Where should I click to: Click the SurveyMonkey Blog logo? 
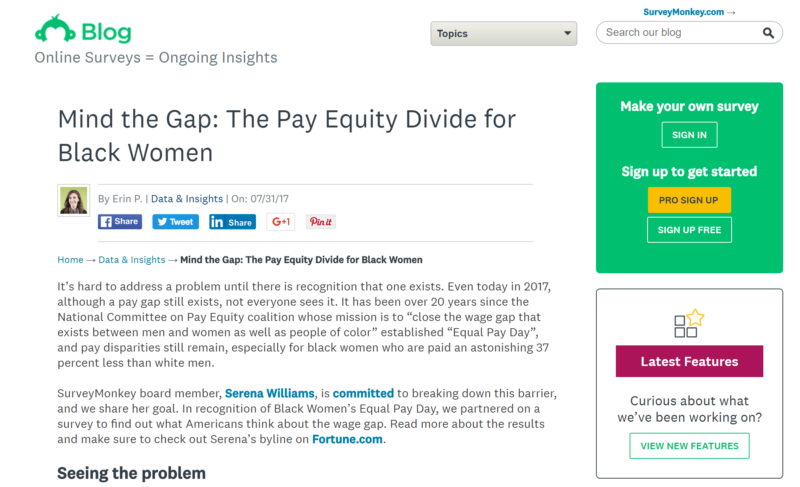(x=83, y=30)
